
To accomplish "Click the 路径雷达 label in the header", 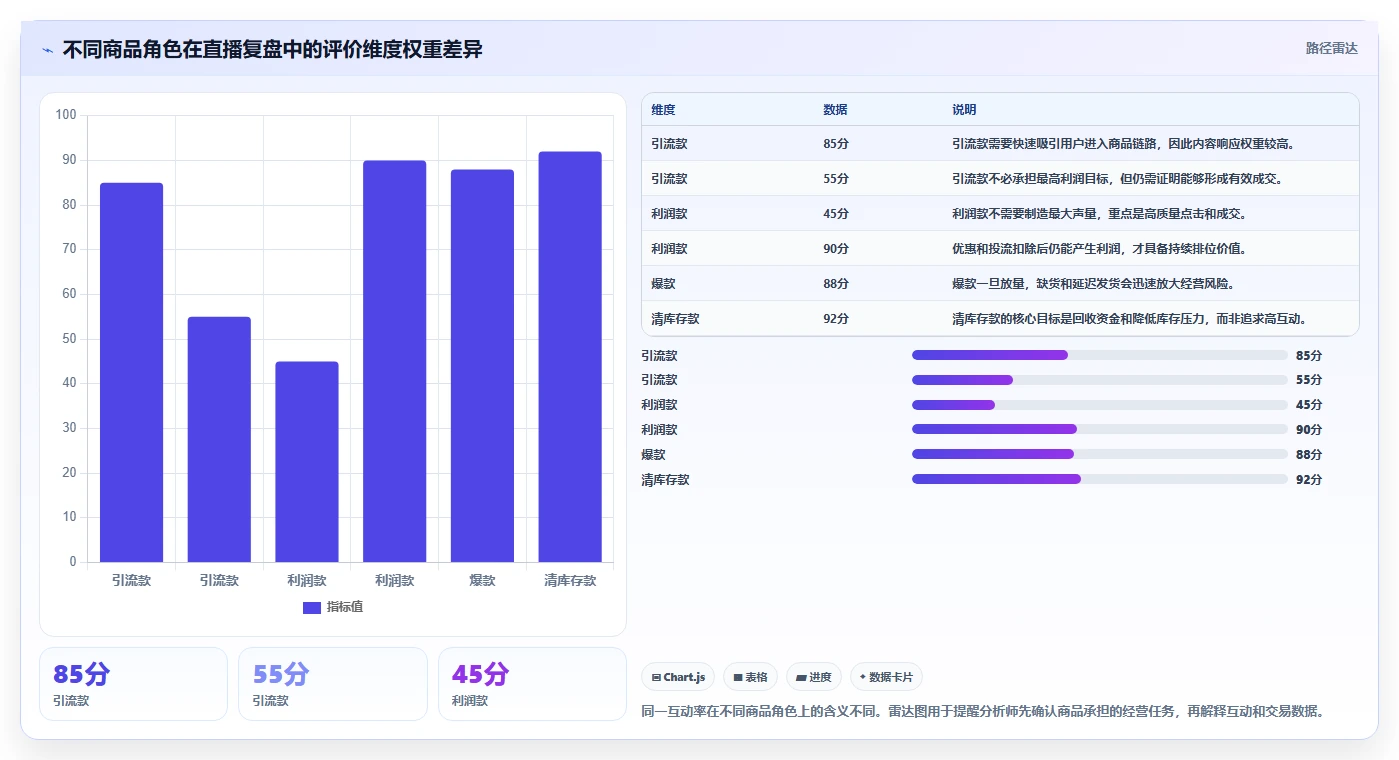I will [1331, 48].
